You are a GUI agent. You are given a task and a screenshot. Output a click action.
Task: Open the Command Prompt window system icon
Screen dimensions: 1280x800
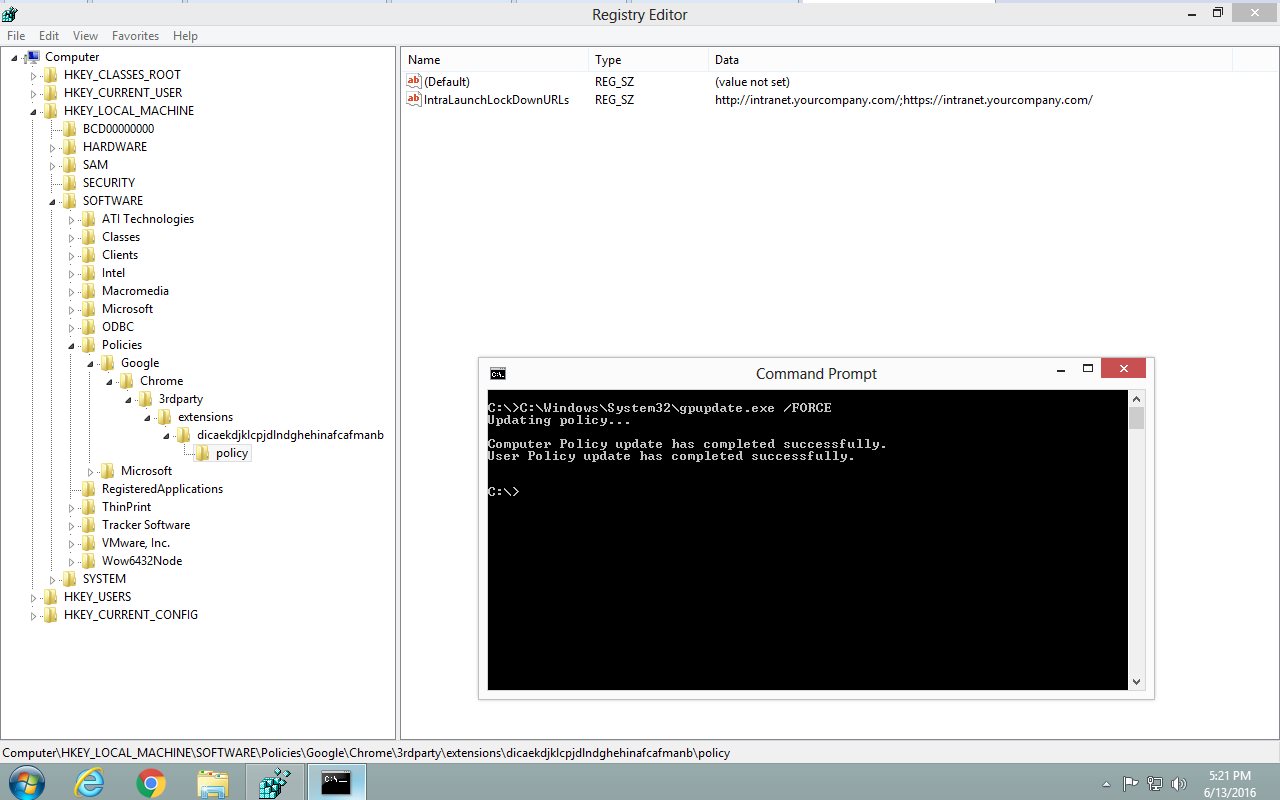[x=497, y=374]
